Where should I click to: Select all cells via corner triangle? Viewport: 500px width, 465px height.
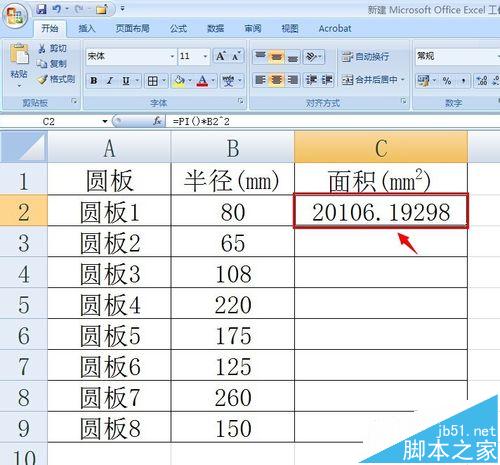point(24,147)
